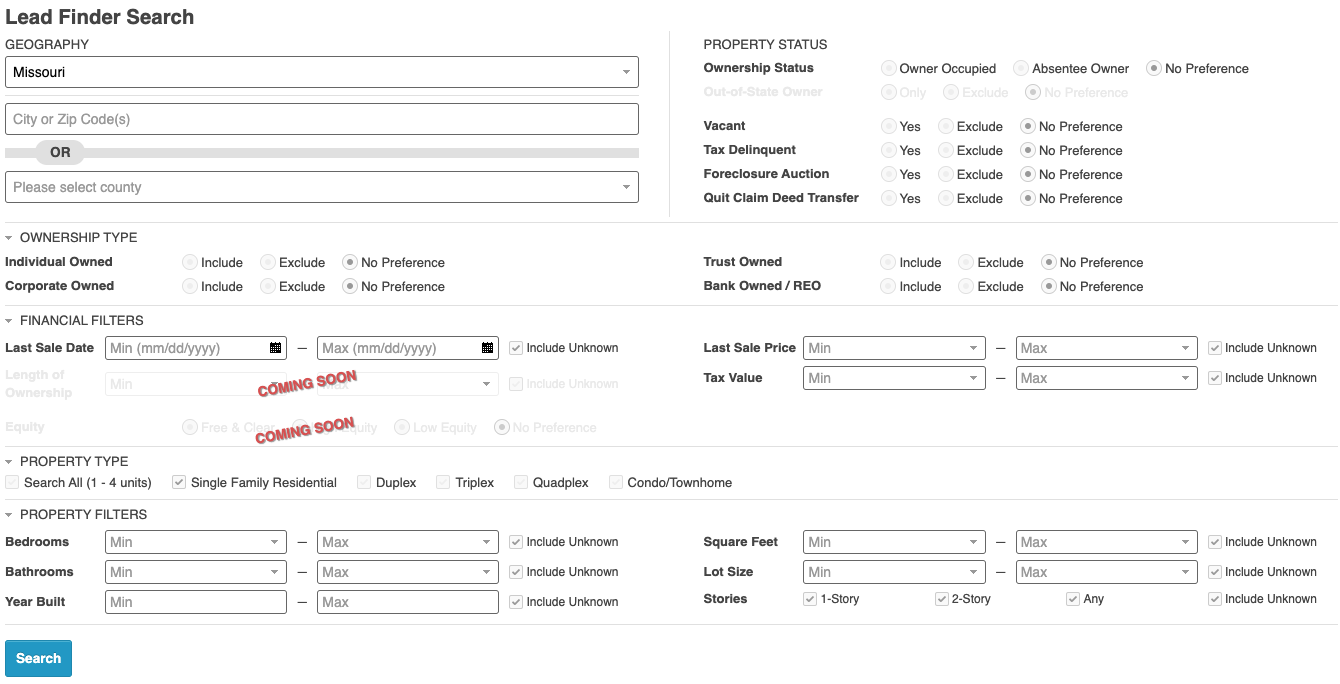This screenshot has width=1340, height=684.
Task: Select Exclude for Bank Owned / REO
Action: (x=966, y=286)
